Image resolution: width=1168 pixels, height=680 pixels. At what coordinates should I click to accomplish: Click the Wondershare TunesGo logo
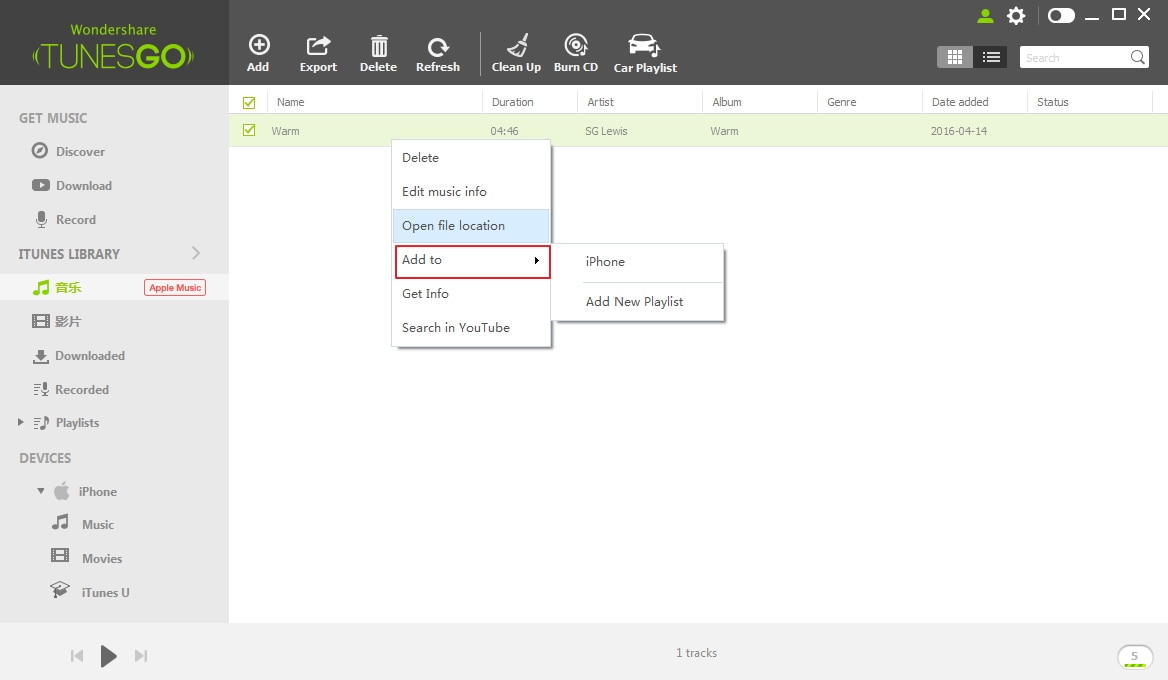113,46
